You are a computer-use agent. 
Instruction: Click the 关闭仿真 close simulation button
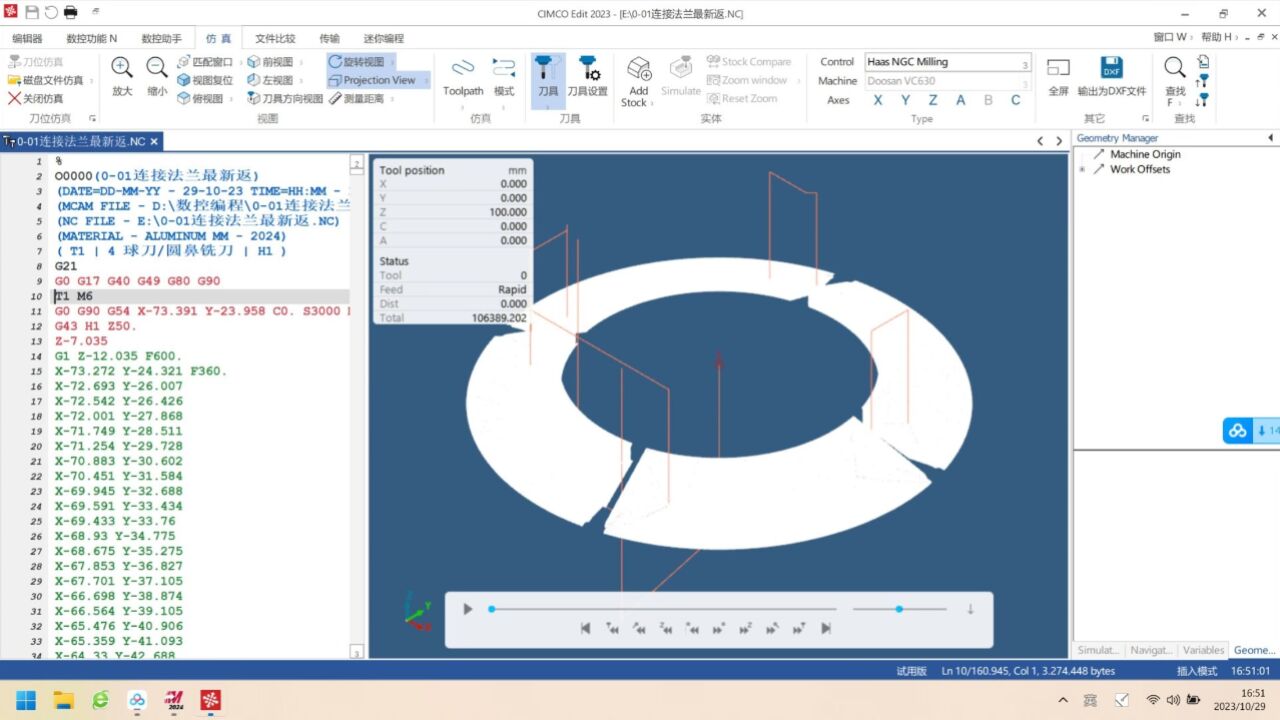(35, 98)
